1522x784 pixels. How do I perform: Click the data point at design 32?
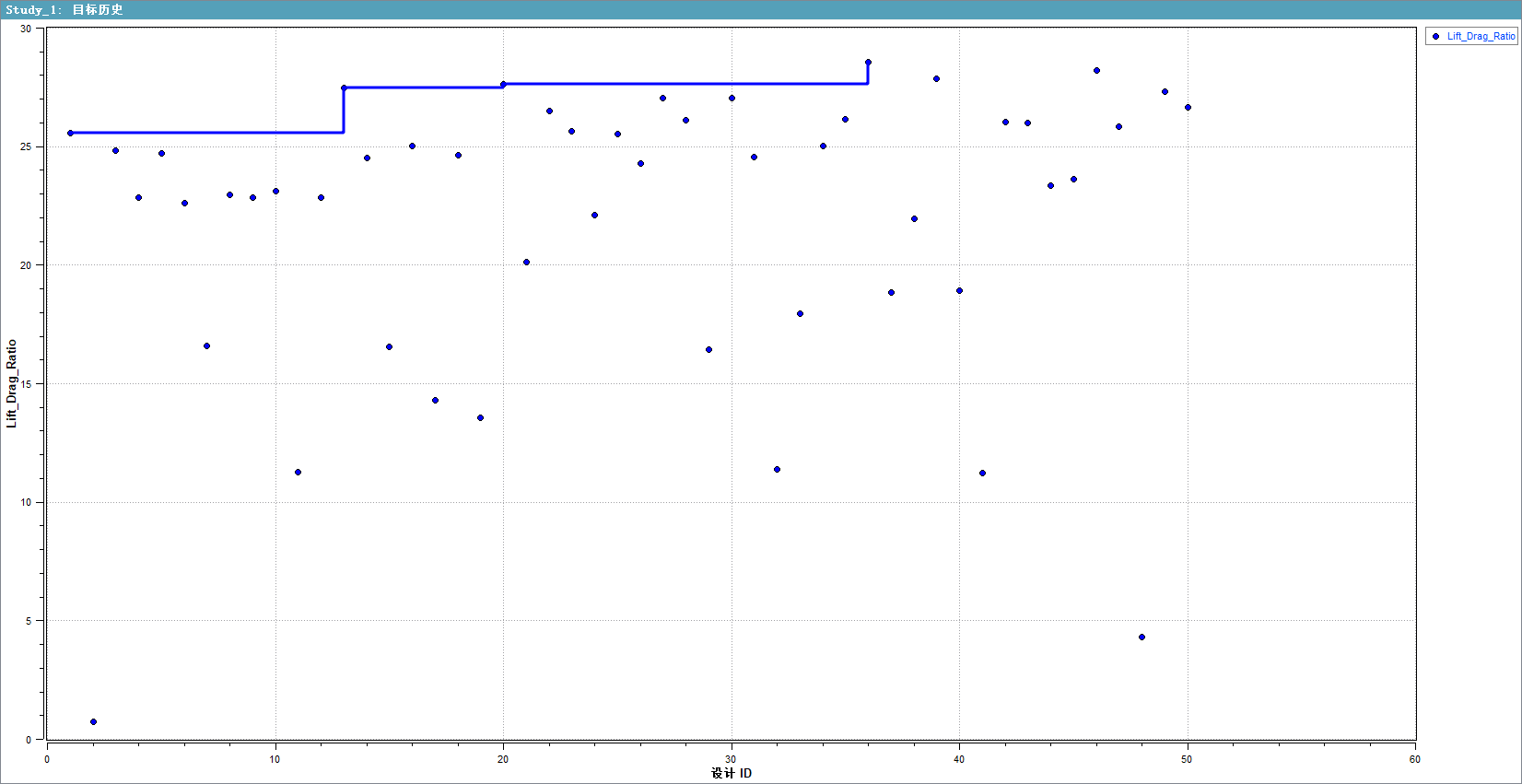pos(777,469)
